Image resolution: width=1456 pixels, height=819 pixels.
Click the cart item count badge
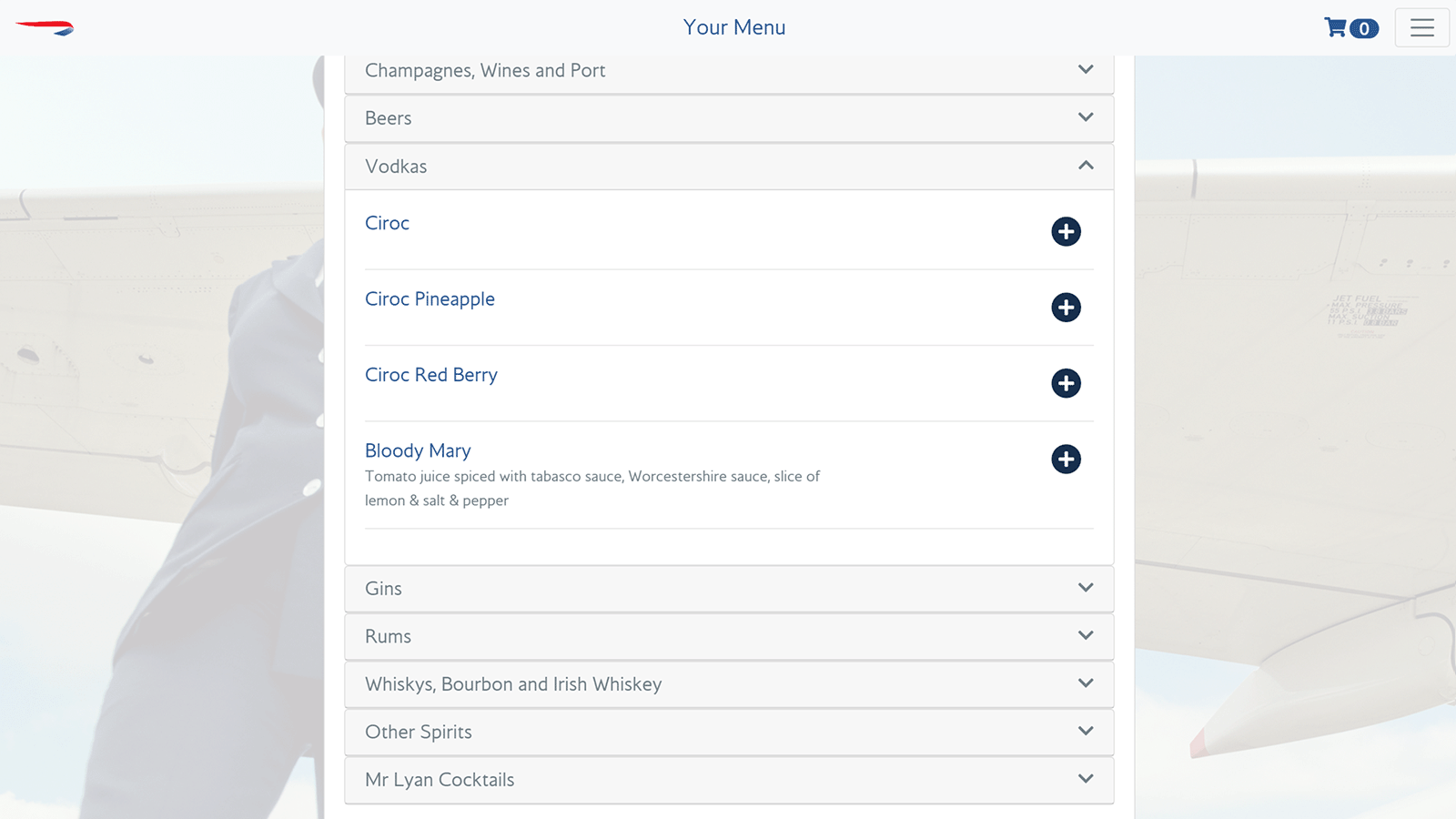click(x=1364, y=28)
